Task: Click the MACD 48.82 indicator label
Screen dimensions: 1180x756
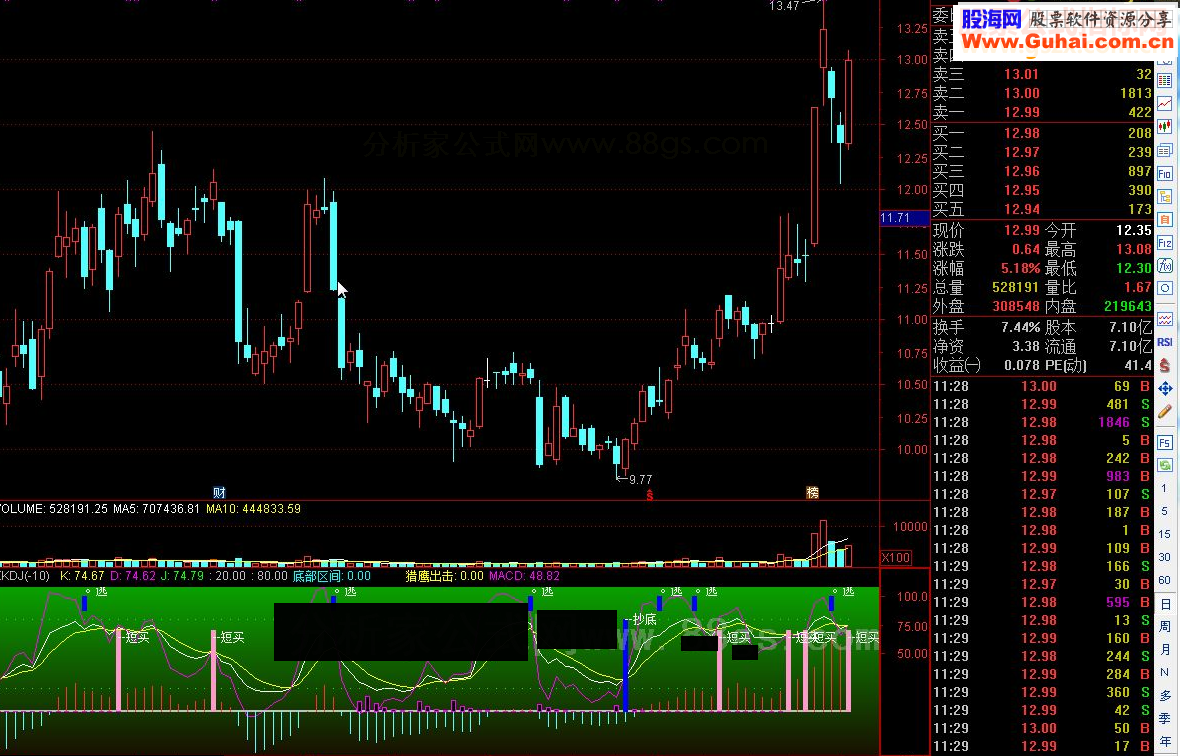Action: 525,576
